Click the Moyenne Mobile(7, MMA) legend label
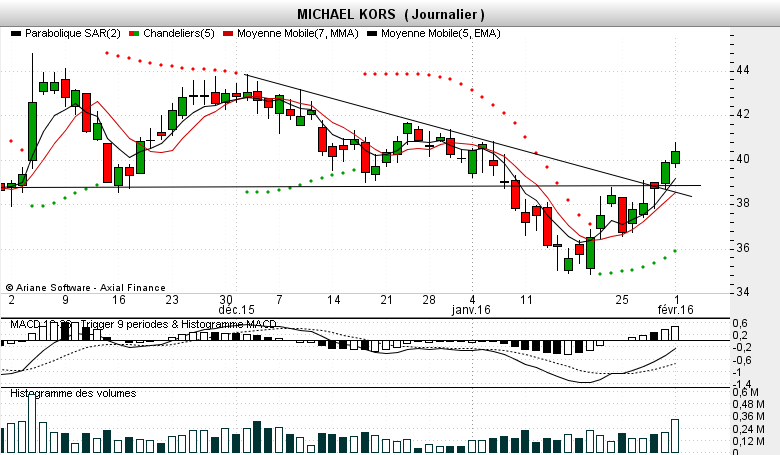 (x=297, y=33)
